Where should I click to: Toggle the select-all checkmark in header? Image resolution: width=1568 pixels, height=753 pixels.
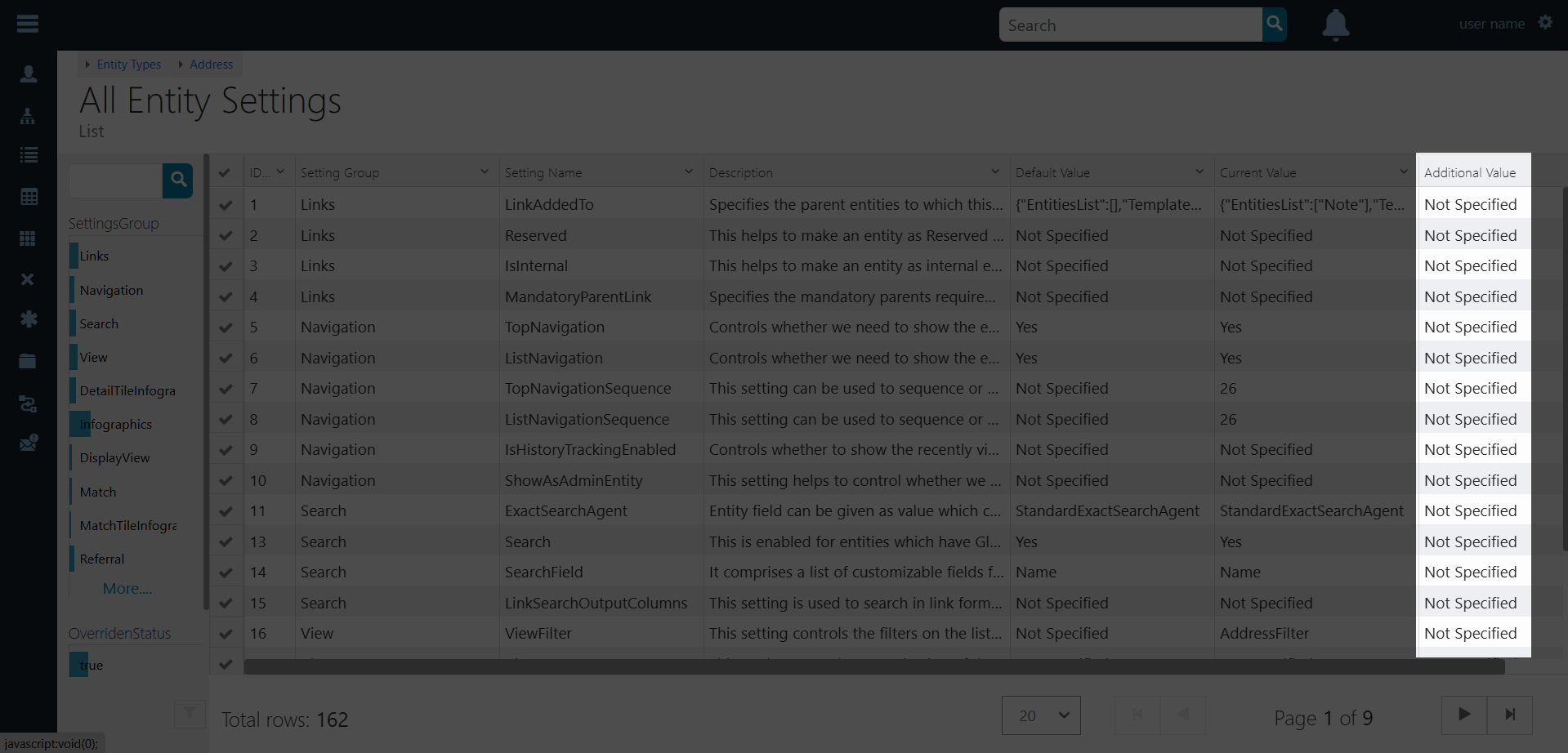(225, 172)
